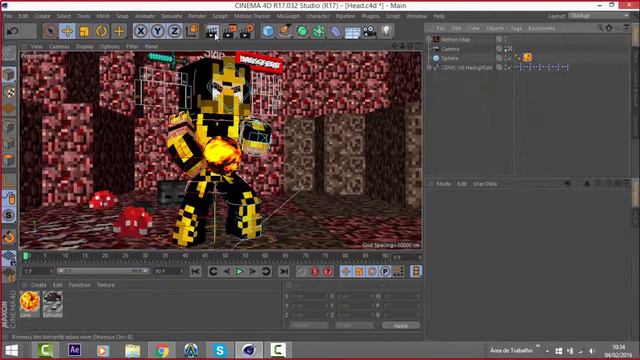
Task: Open the Layout dropdown
Action: pos(599,16)
